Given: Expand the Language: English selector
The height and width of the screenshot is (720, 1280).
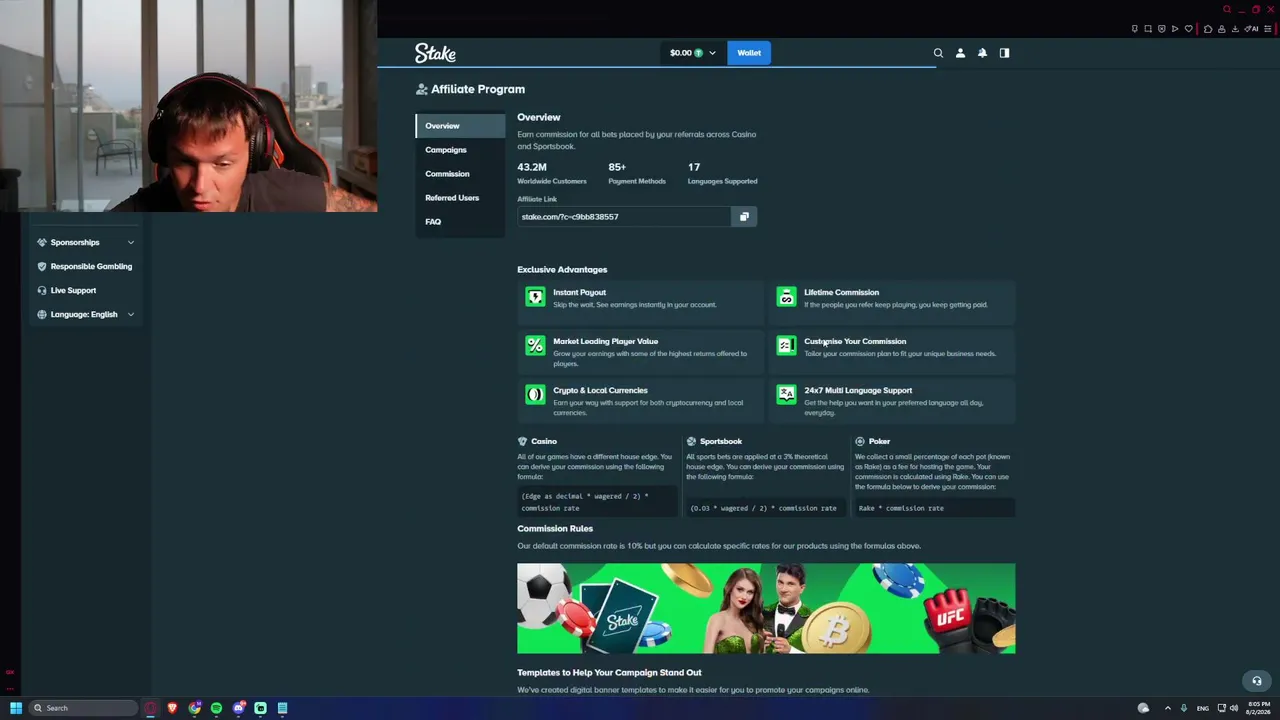Looking at the screenshot, I should click(85, 314).
